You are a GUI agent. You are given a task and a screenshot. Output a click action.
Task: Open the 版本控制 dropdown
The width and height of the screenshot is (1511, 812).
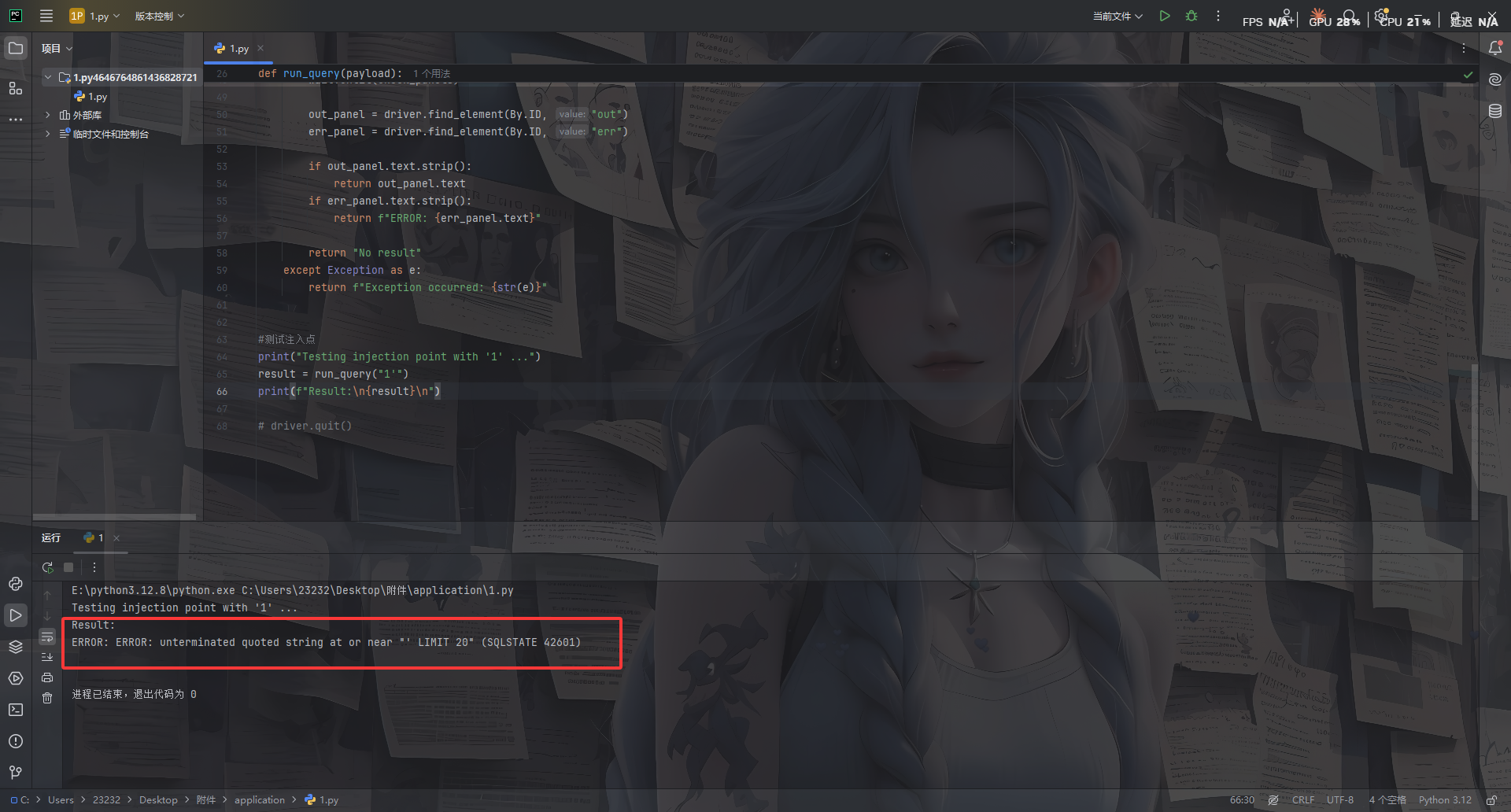(x=159, y=16)
